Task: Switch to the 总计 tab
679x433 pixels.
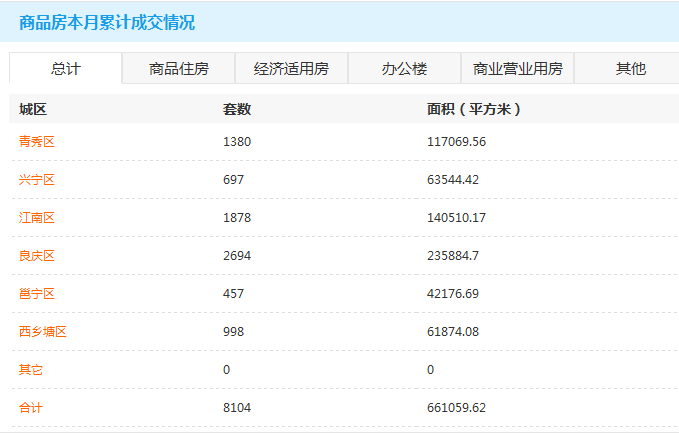Action: pos(66,69)
